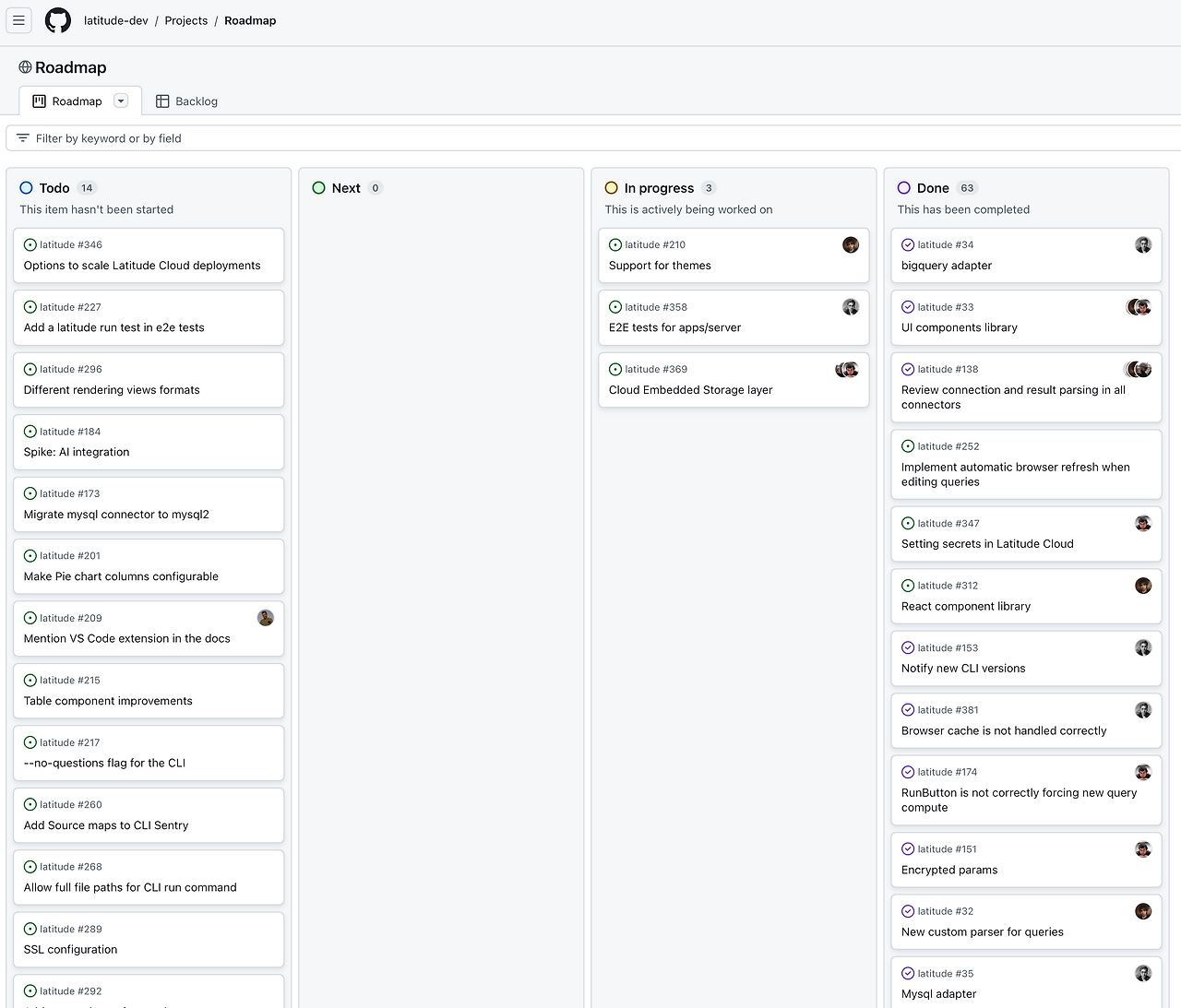Click the Done column status circle
Image resolution: width=1181 pixels, height=1008 pixels.
(903, 188)
